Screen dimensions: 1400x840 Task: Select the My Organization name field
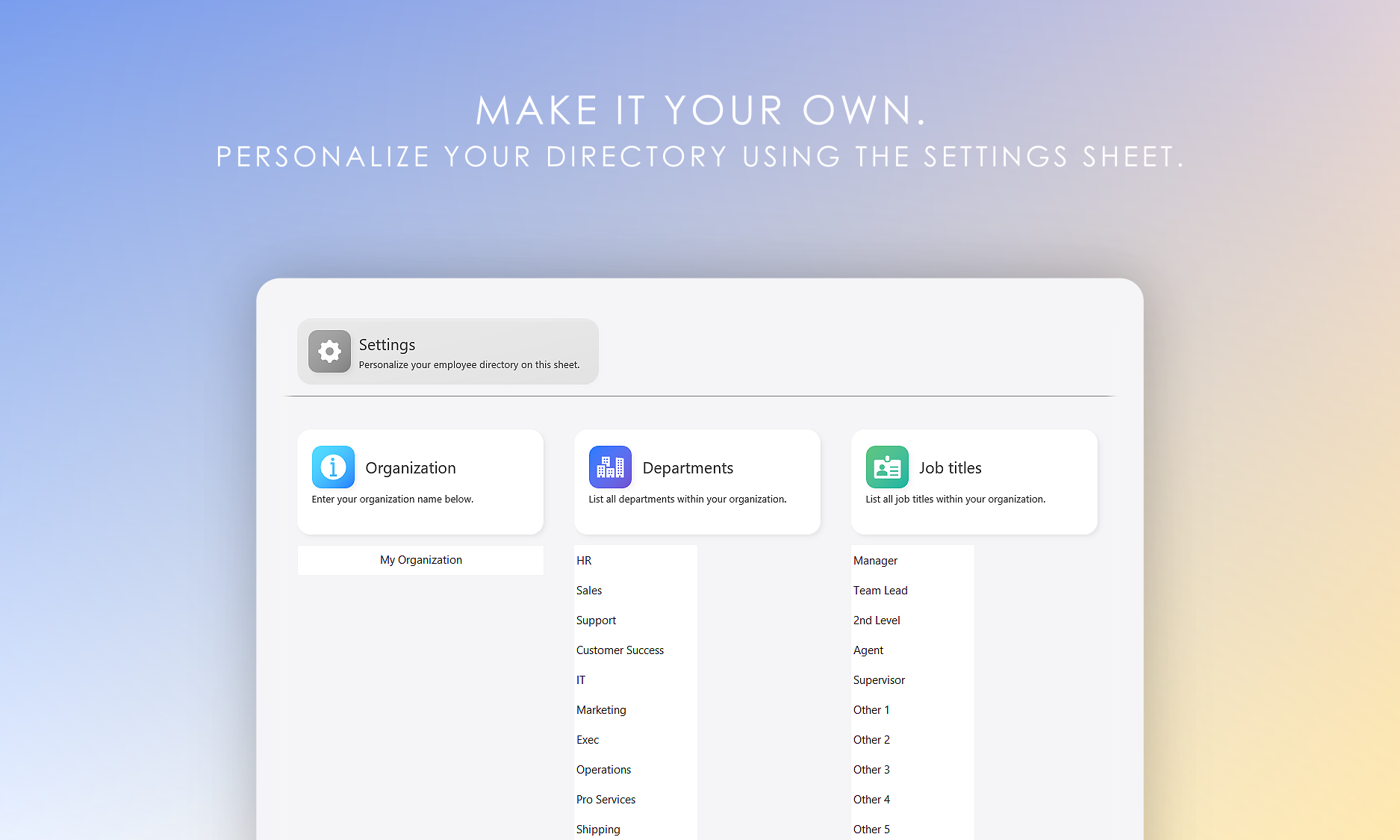(x=420, y=560)
